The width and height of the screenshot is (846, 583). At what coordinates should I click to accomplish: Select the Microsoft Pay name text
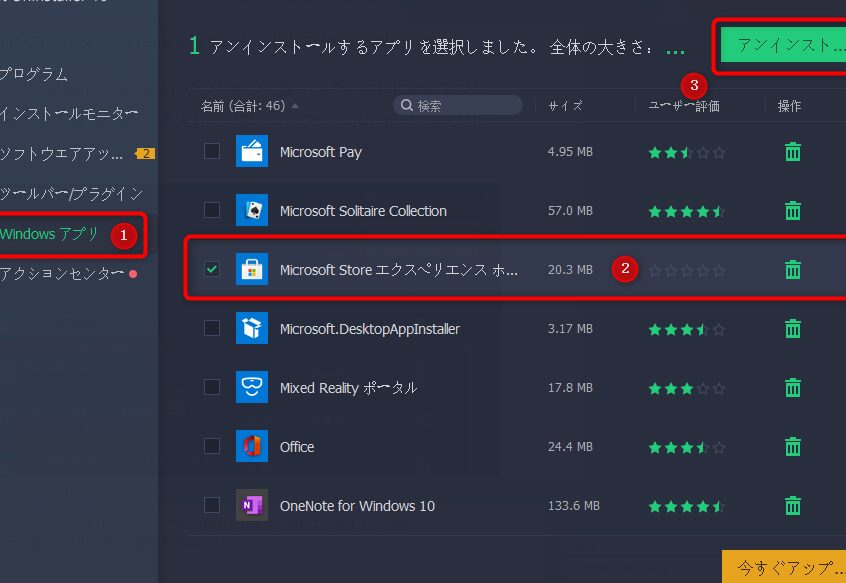click(x=320, y=152)
